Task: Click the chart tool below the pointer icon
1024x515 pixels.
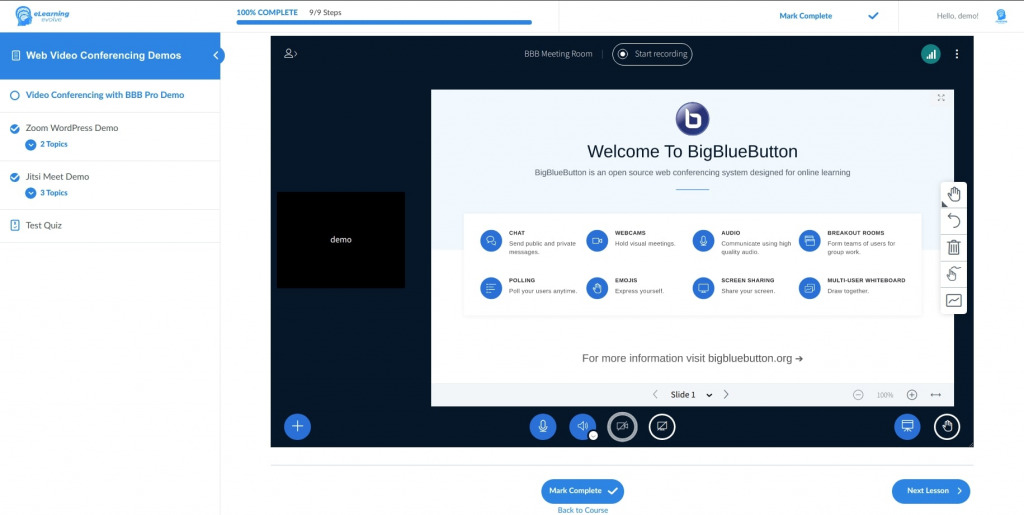Action: point(953,300)
